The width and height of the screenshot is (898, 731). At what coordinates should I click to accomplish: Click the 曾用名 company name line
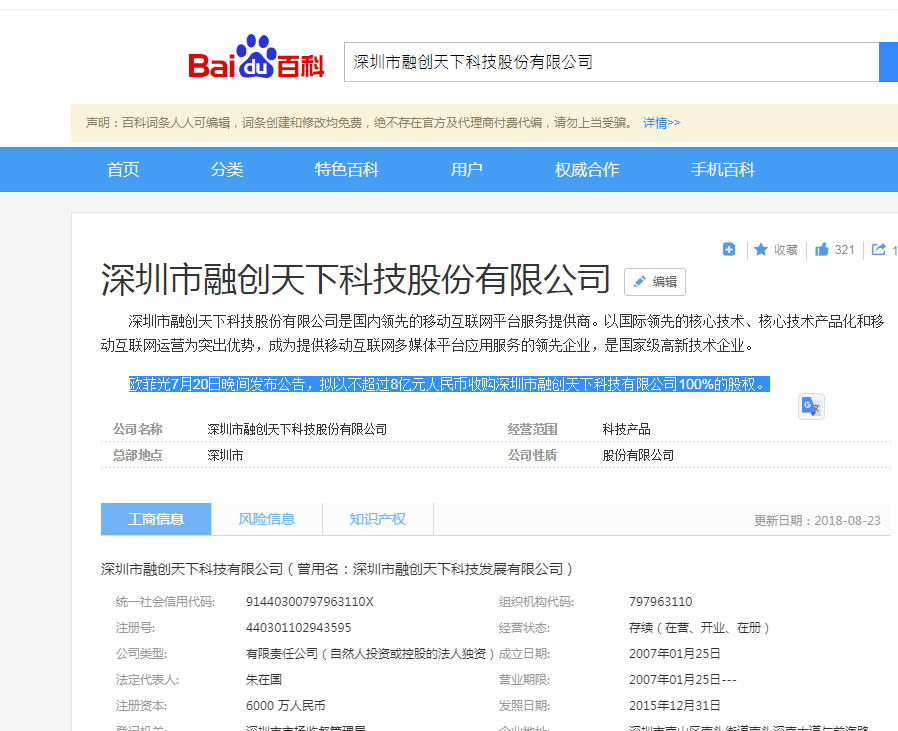(x=337, y=569)
